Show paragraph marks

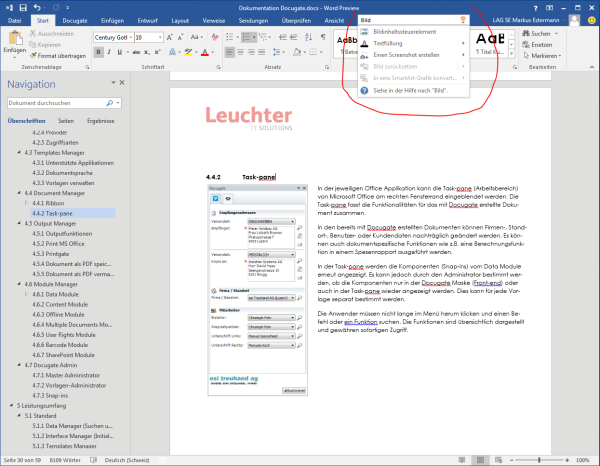point(323,37)
